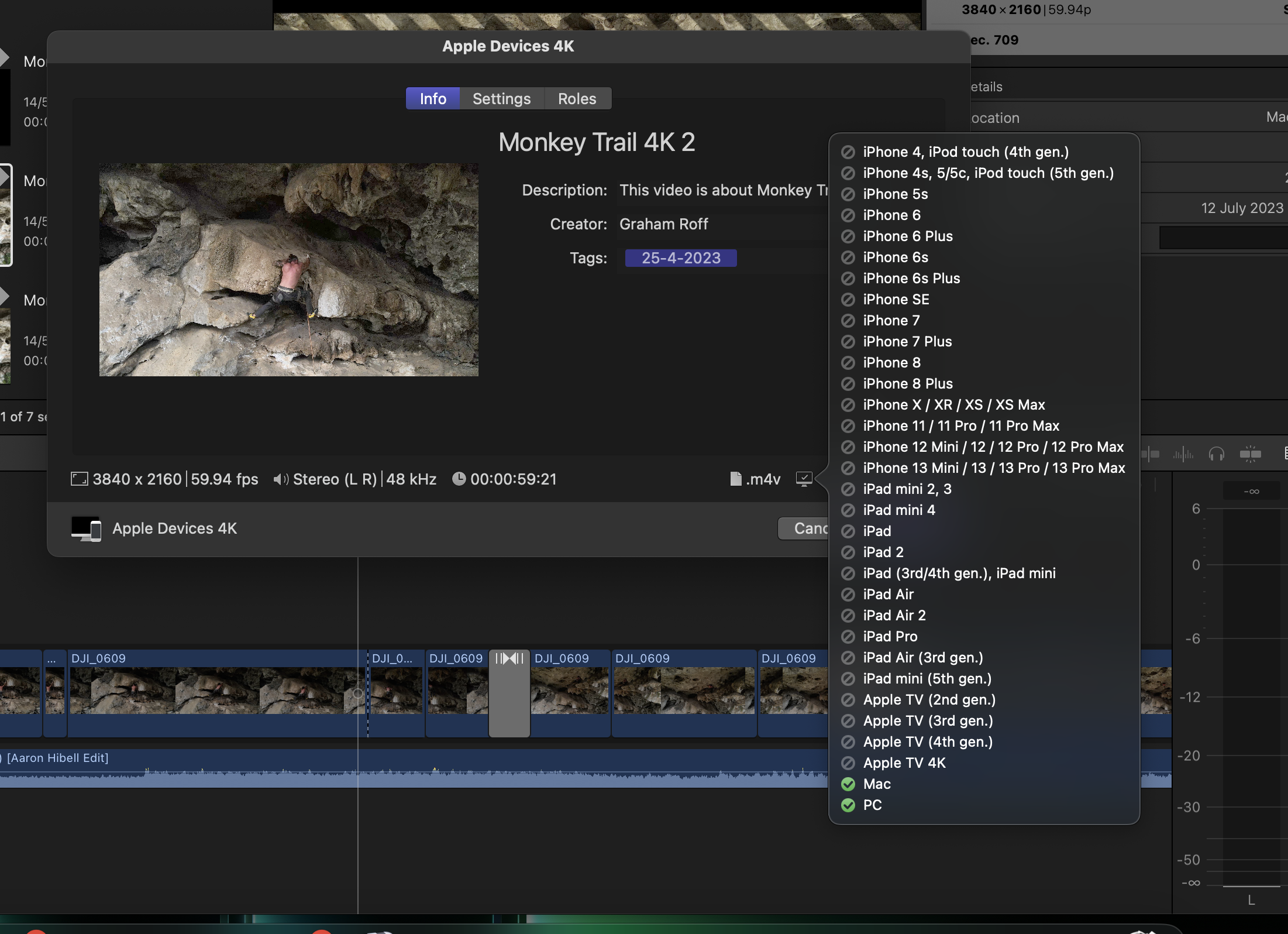Toggle audio skimming waveform icon
Viewport: 1288px width, 934px height.
click(1183, 454)
